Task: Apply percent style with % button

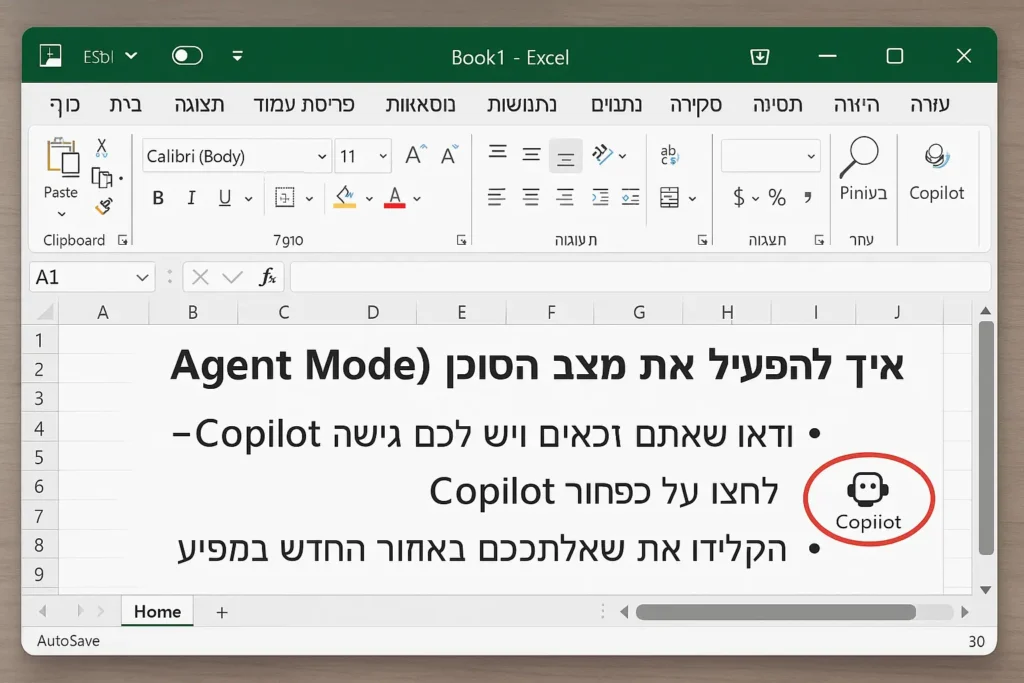Action: tap(777, 198)
